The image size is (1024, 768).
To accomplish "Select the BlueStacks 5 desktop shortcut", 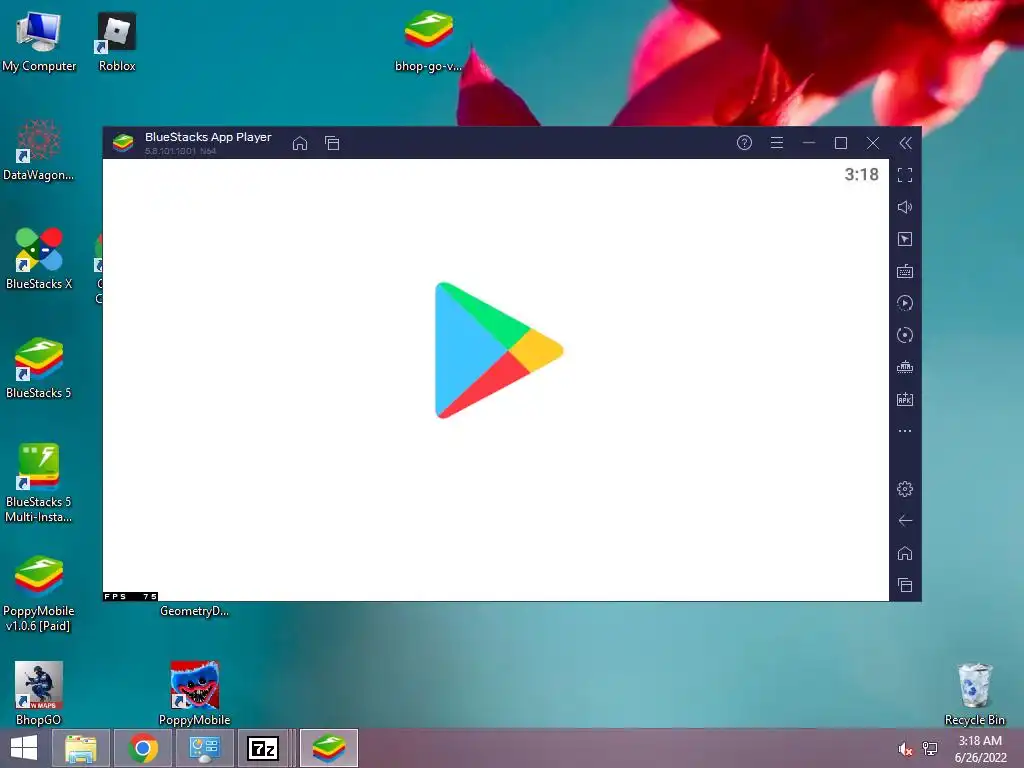I will pyautogui.click(x=39, y=368).
